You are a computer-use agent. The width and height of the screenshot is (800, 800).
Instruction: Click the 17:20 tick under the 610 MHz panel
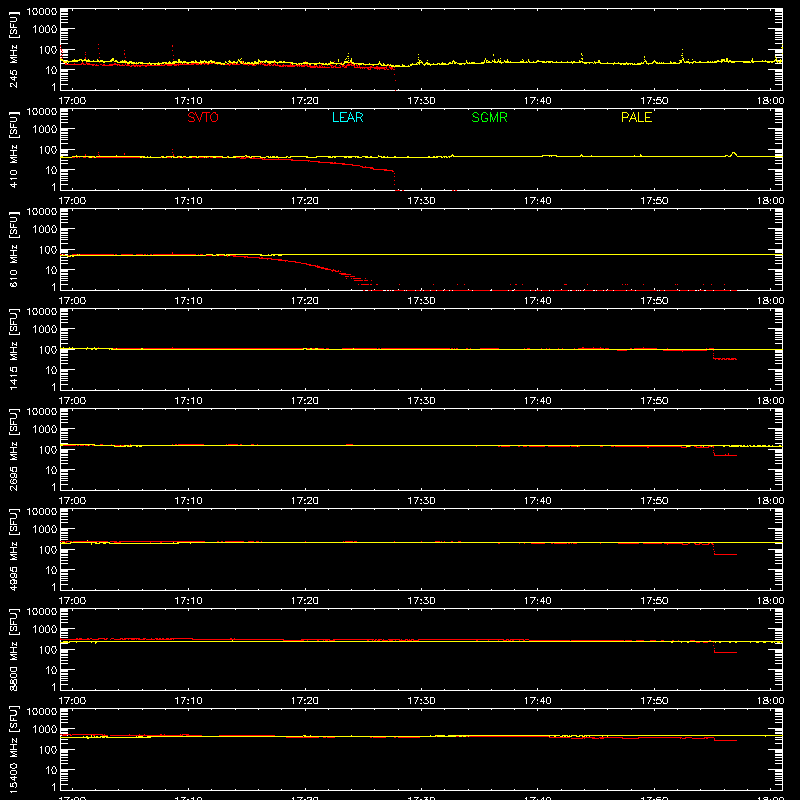(305, 301)
